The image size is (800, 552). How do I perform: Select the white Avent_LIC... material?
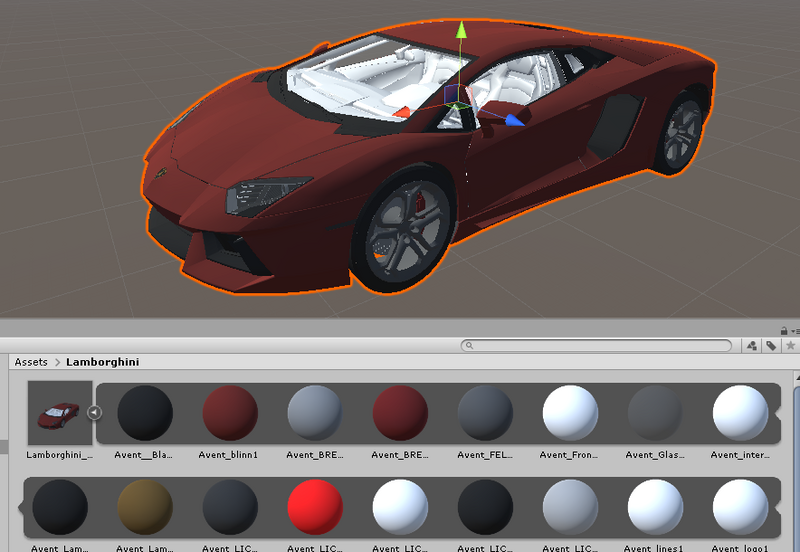[x=400, y=507]
